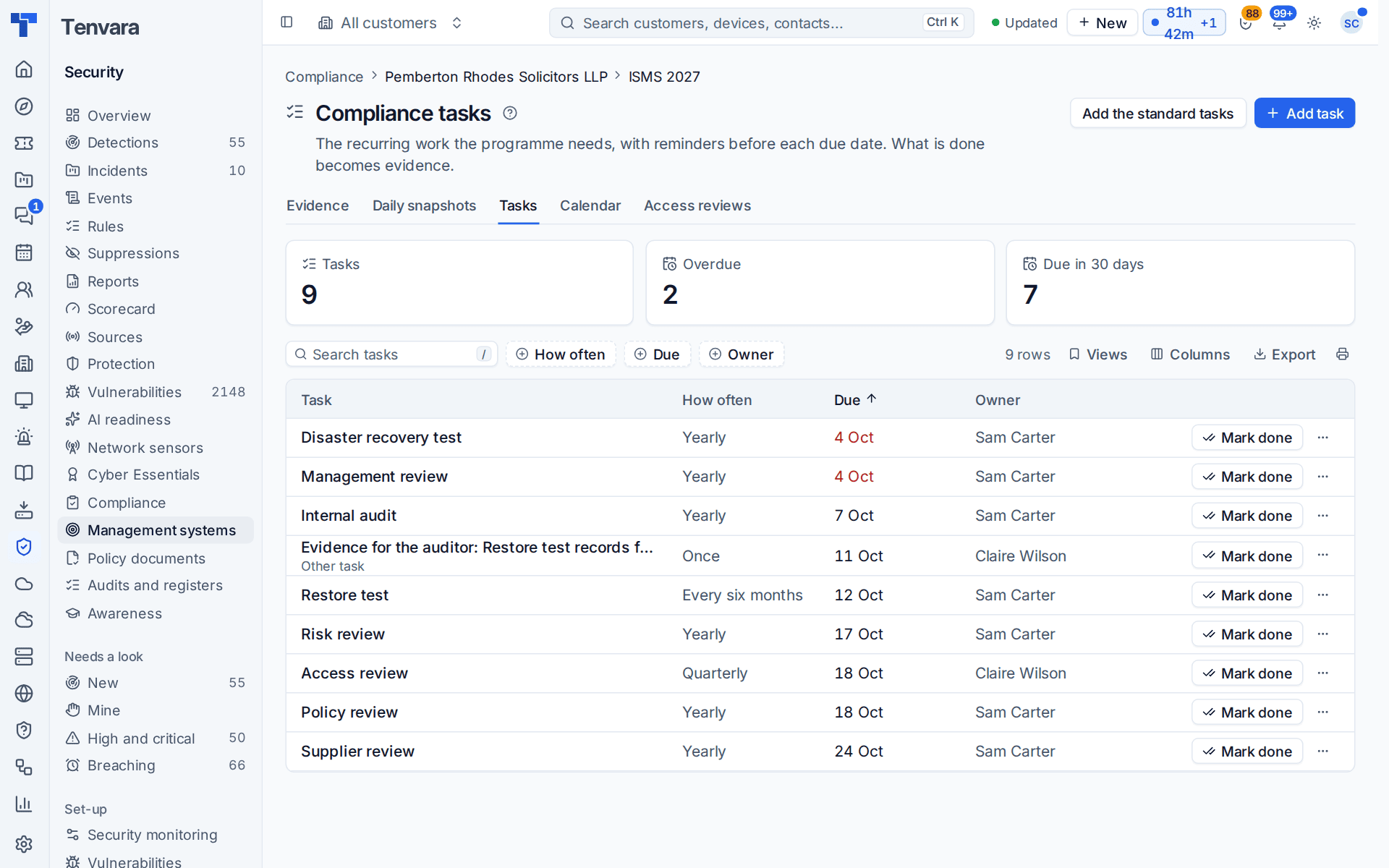Open row menu for Access review
This screenshot has width=1389, height=868.
coord(1323,673)
